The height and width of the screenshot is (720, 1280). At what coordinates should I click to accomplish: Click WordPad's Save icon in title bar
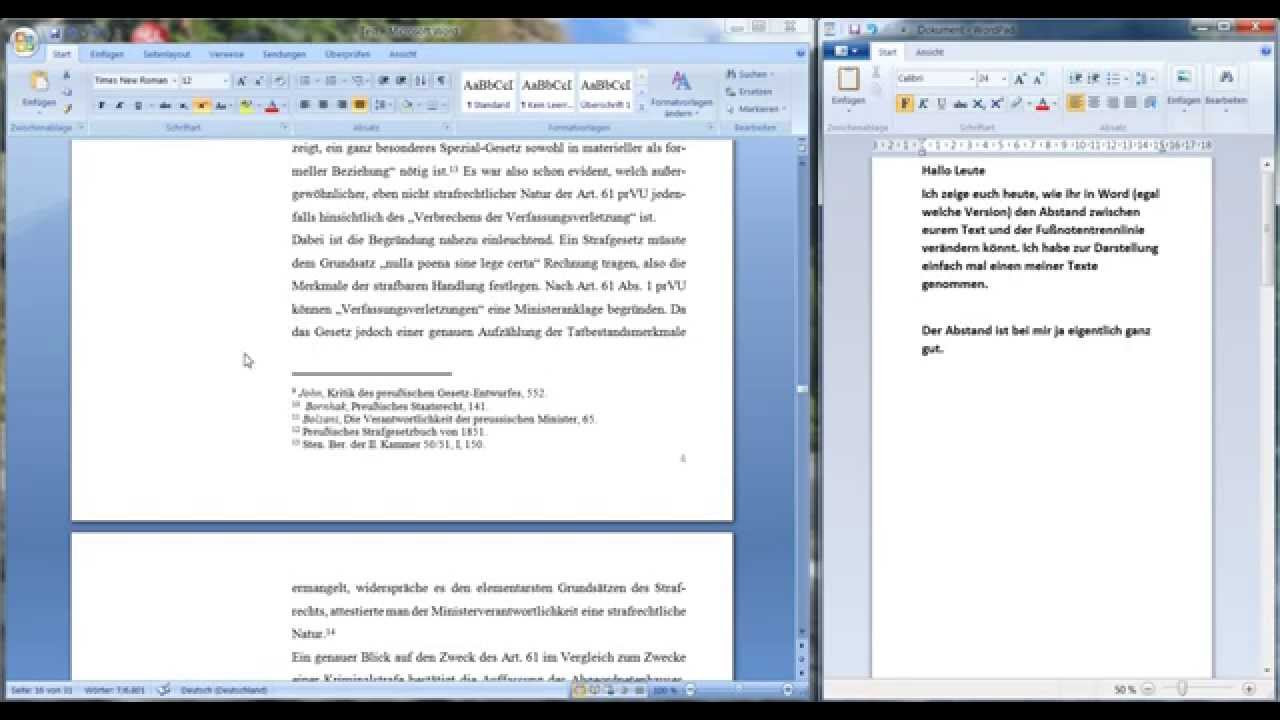click(855, 30)
